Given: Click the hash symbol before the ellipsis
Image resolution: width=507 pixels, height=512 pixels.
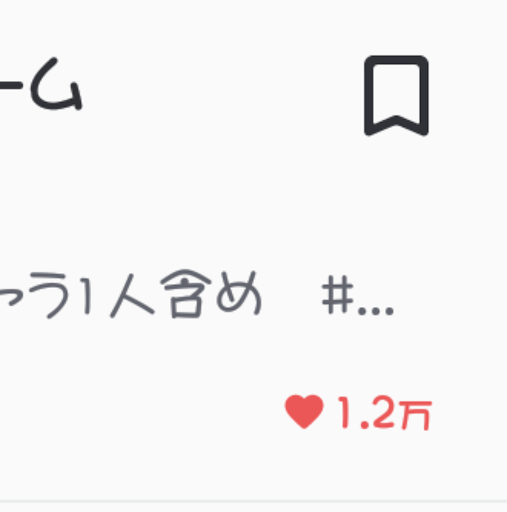Looking at the screenshot, I should coord(338,295).
